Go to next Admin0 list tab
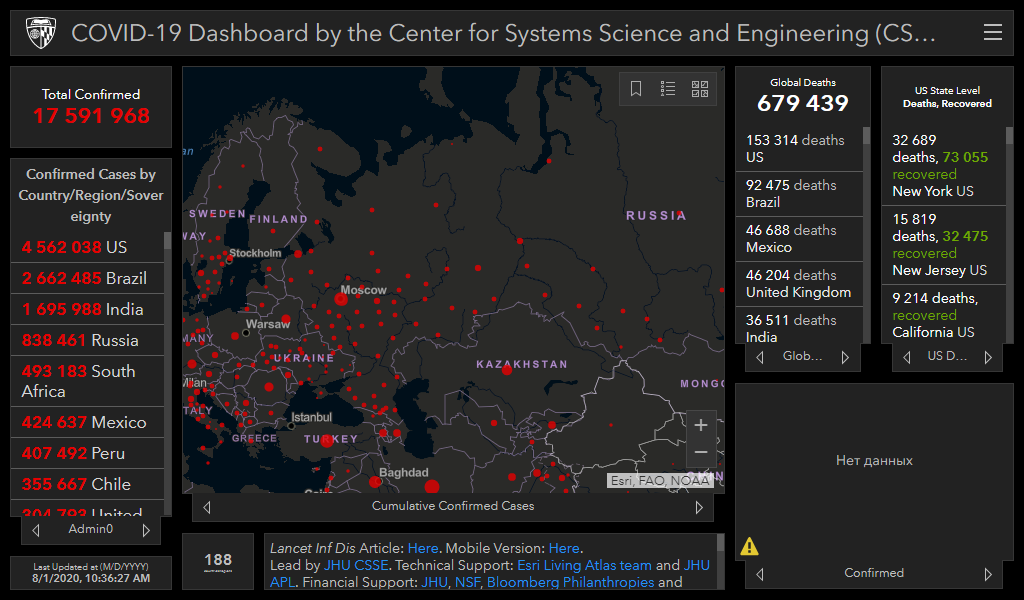This screenshot has width=1024, height=600. [146, 530]
